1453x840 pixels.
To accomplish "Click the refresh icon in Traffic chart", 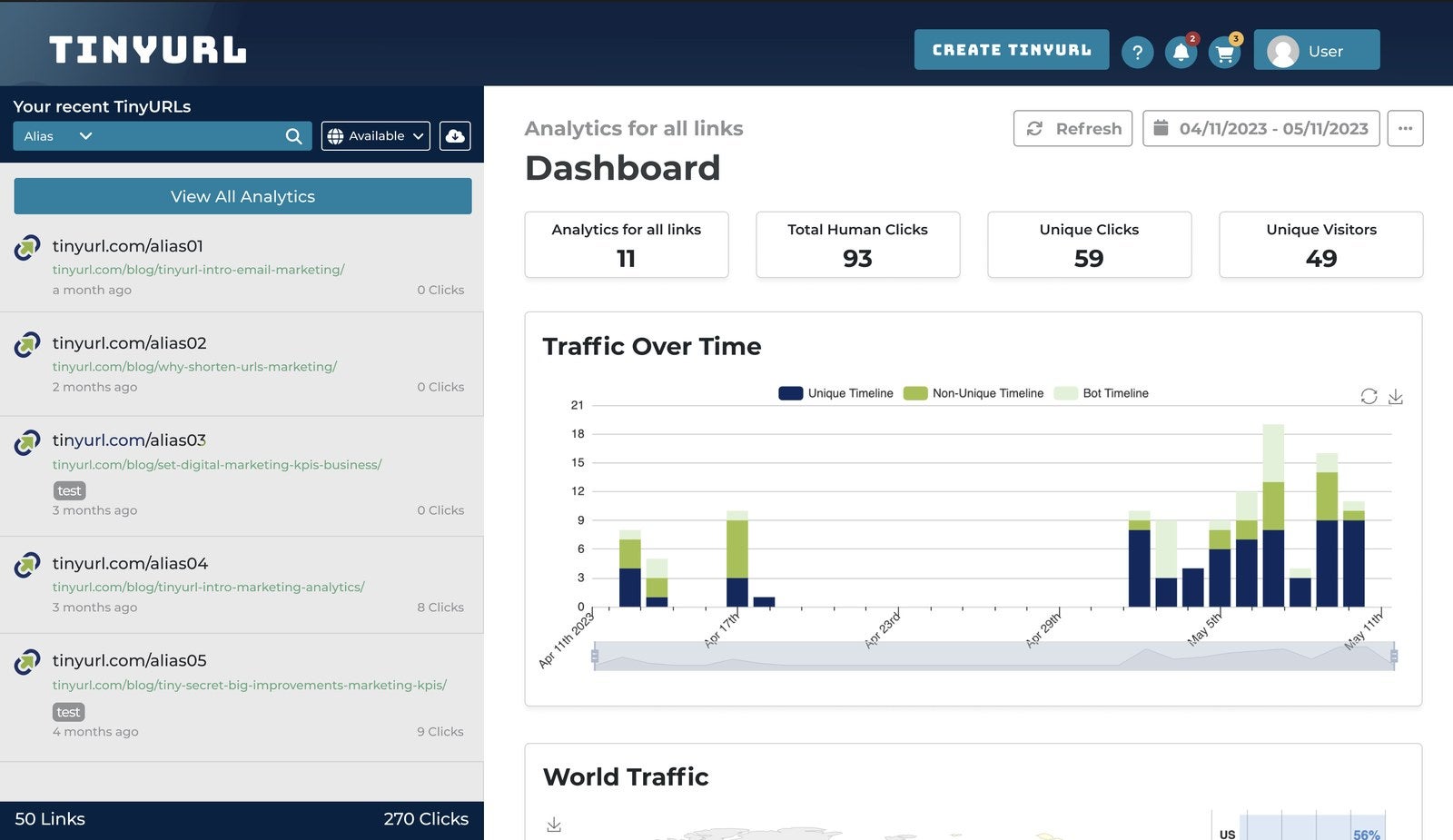I will point(1369,396).
